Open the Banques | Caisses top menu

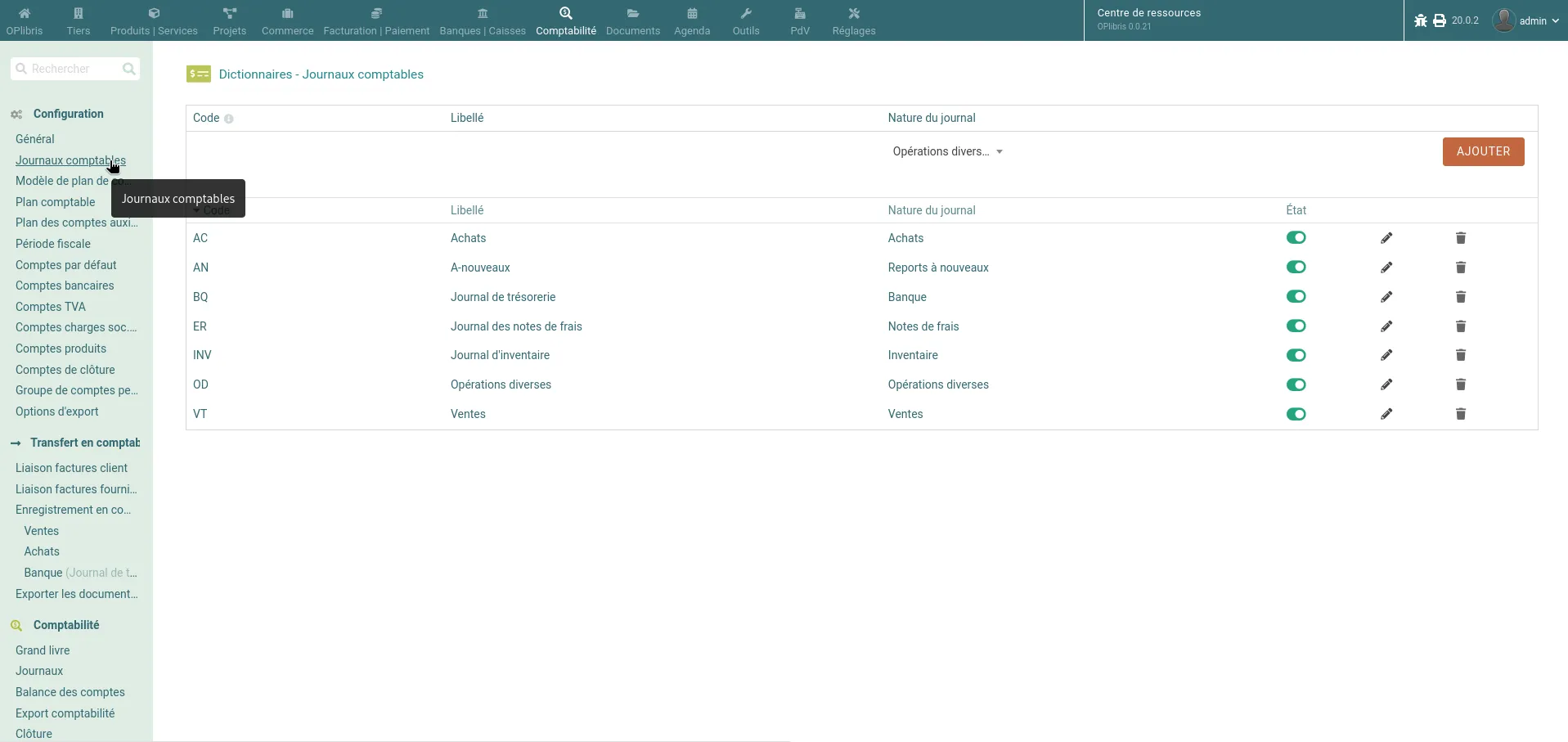(483, 20)
